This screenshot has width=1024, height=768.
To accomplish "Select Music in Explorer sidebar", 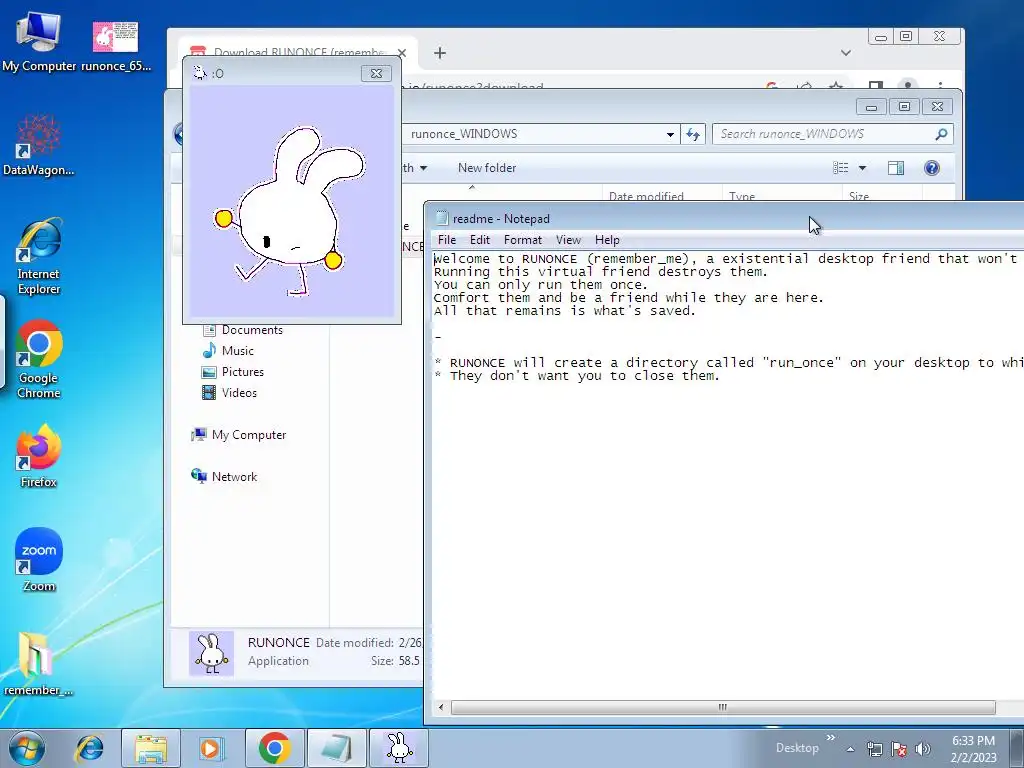I will [x=228, y=351].
